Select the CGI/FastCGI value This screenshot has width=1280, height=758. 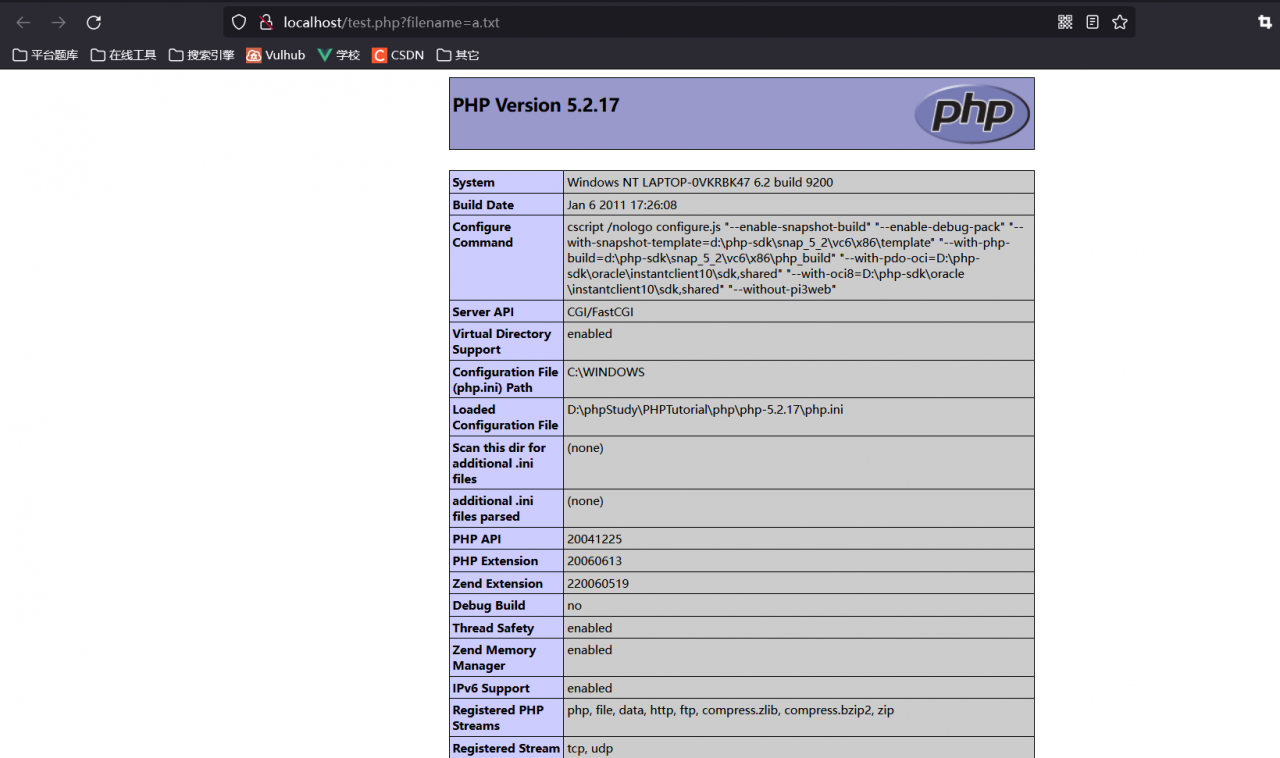pos(600,312)
